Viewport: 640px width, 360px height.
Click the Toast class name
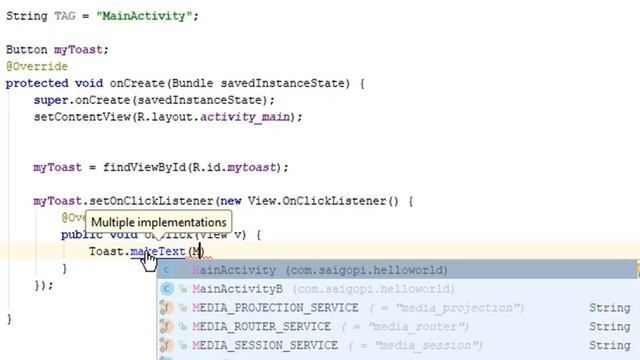coord(106,251)
